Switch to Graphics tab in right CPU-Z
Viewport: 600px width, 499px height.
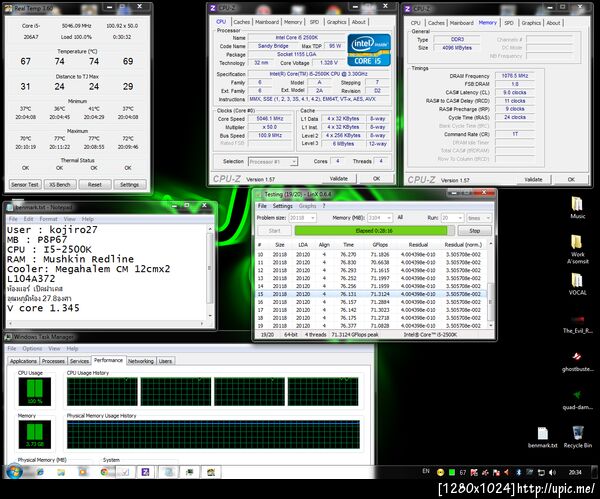[x=531, y=23]
